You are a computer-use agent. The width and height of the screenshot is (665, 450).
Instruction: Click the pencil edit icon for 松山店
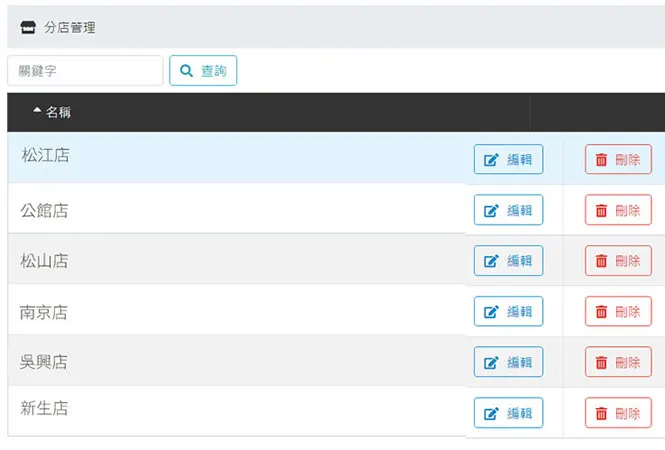(491, 261)
